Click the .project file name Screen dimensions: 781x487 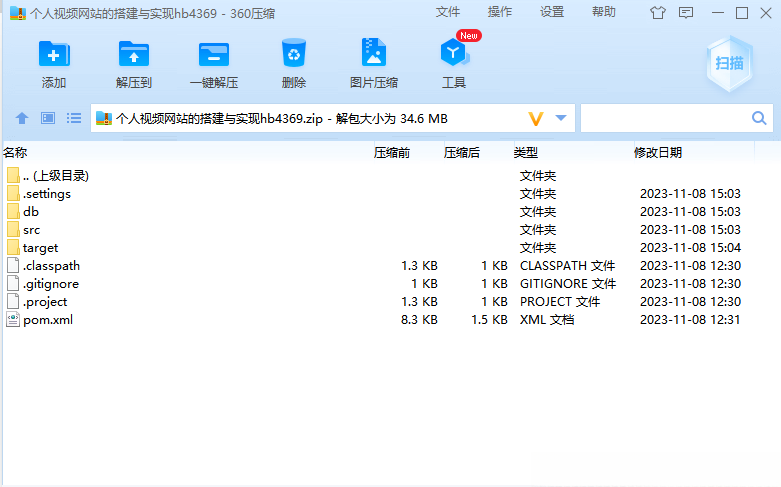45,302
